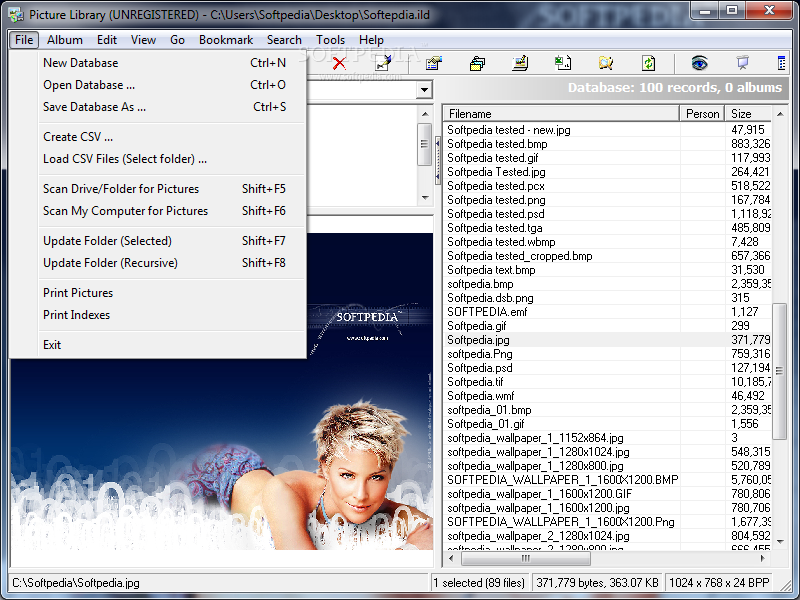Open the Album menu

point(65,40)
